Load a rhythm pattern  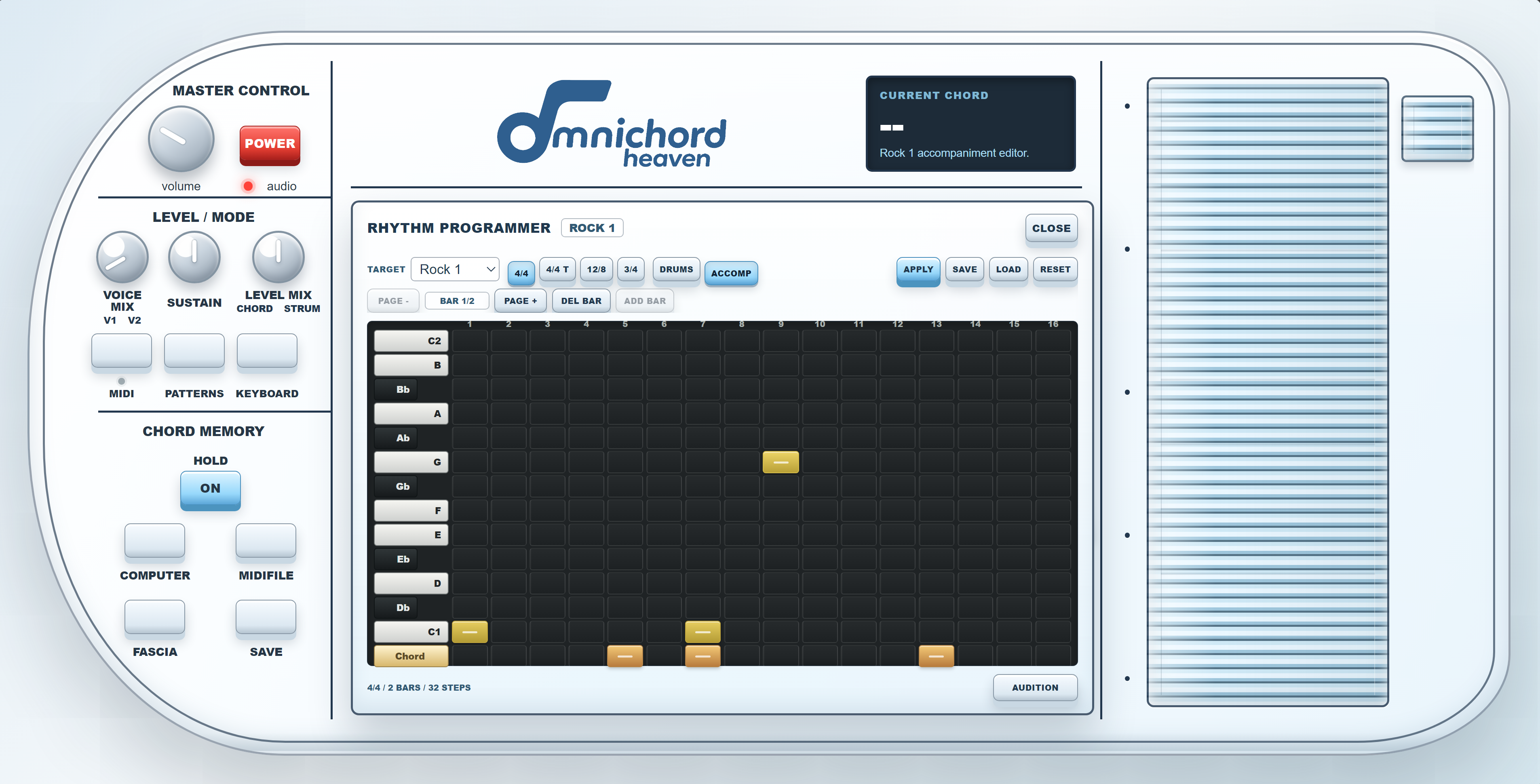click(x=1008, y=270)
